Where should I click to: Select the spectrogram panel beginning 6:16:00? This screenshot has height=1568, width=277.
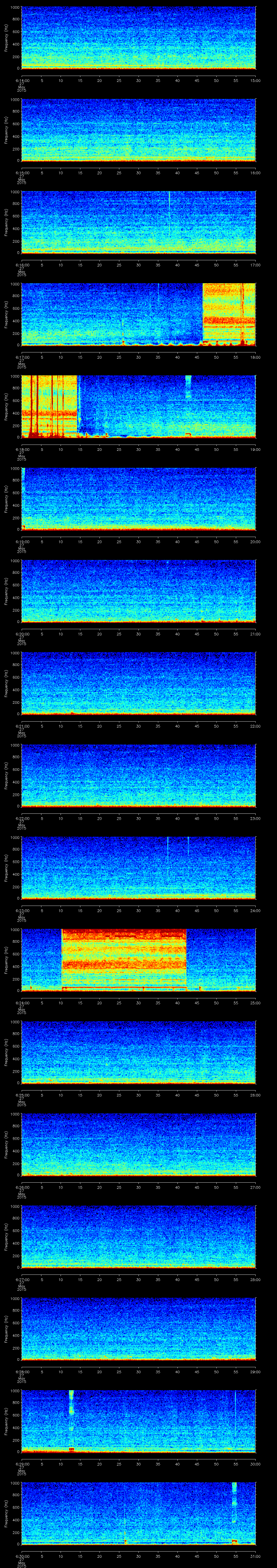(x=138, y=222)
